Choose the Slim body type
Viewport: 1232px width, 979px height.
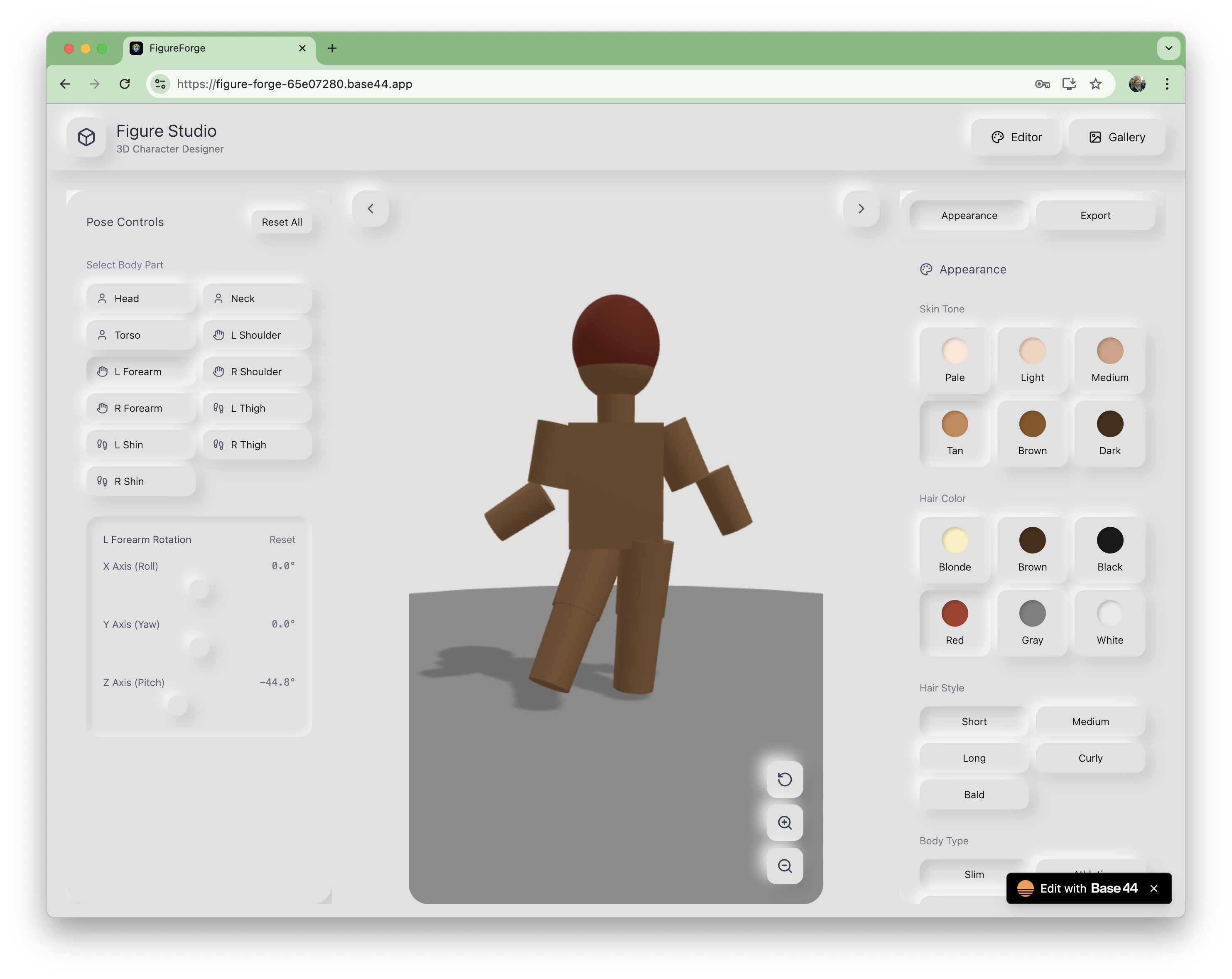tap(974, 873)
